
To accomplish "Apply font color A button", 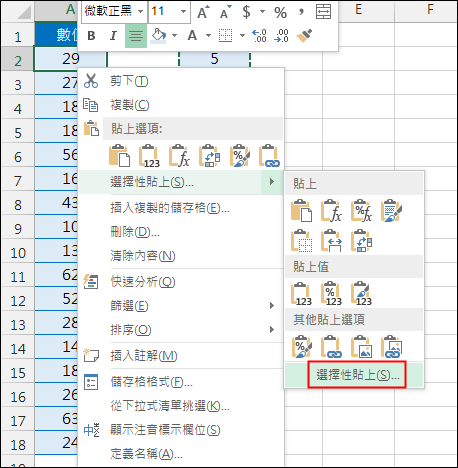I will [x=192, y=35].
